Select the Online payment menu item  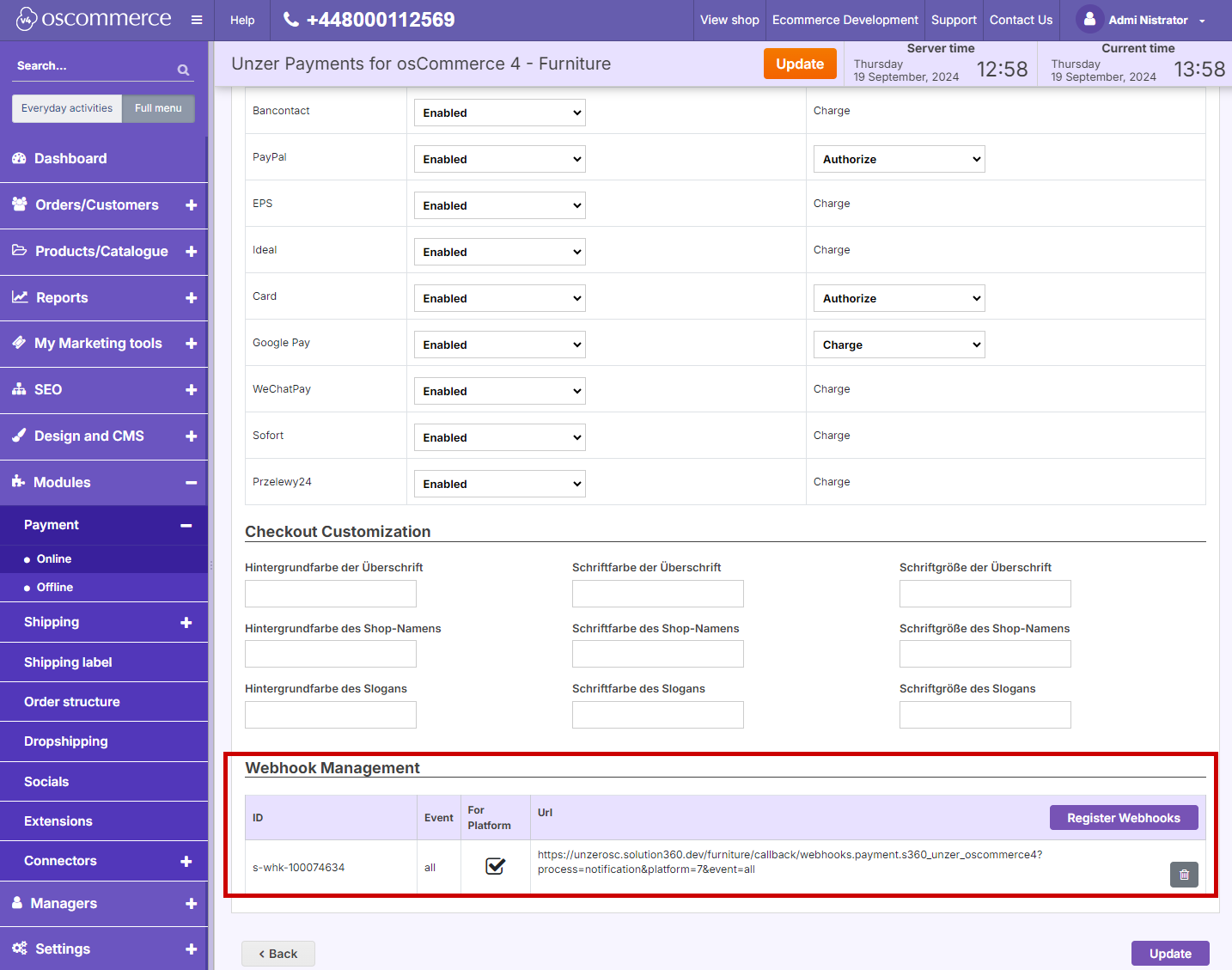point(104,558)
